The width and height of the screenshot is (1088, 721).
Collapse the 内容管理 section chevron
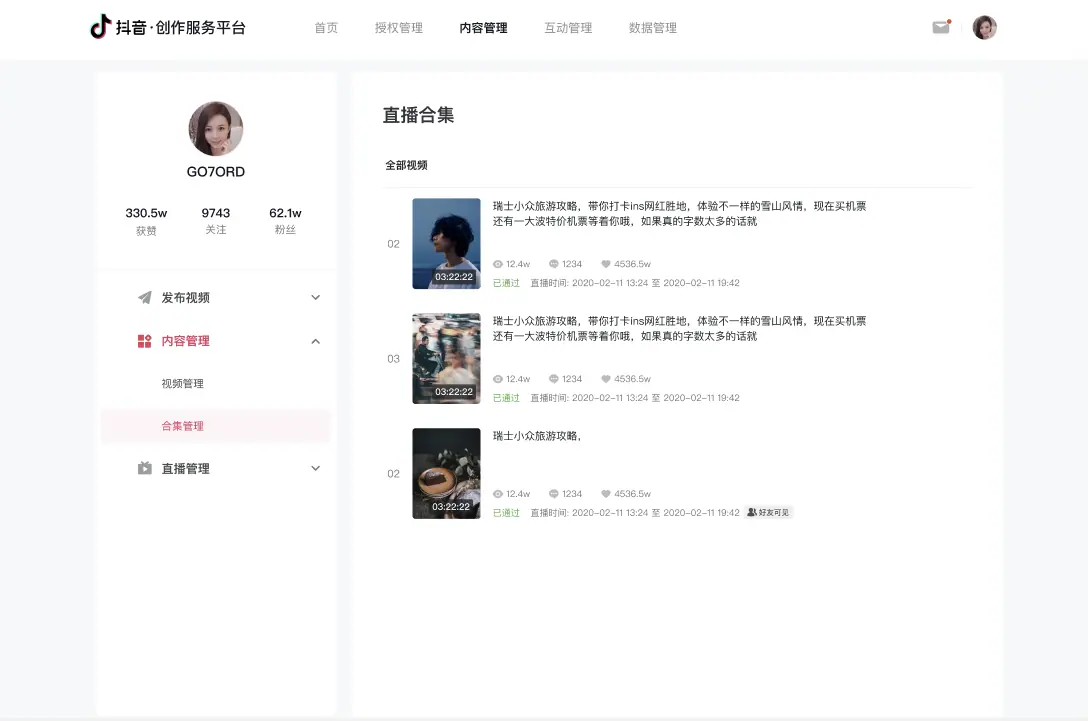(x=316, y=341)
